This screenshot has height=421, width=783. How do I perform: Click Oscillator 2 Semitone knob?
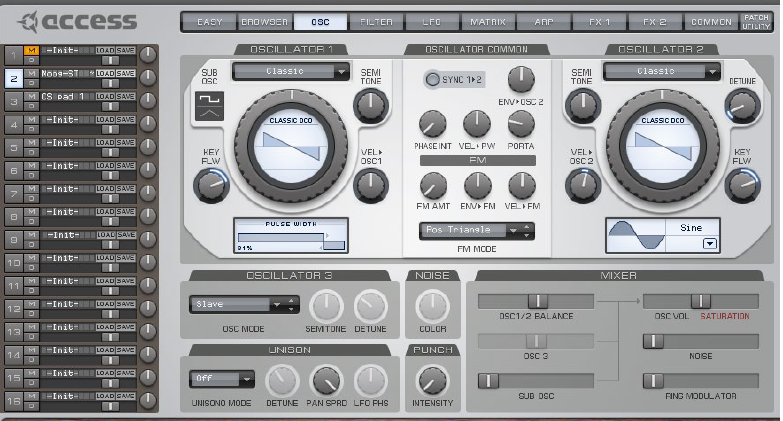(x=583, y=105)
